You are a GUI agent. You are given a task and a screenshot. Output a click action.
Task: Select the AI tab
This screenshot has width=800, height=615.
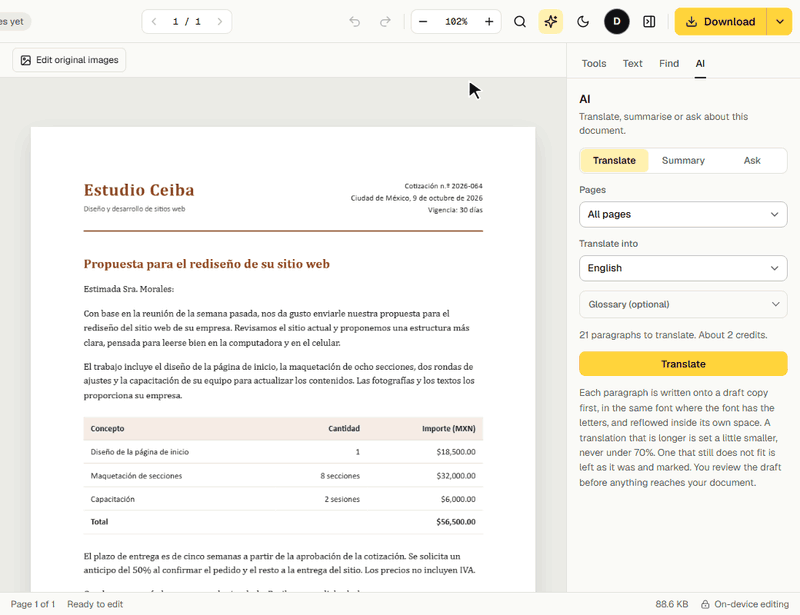tap(699, 63)
